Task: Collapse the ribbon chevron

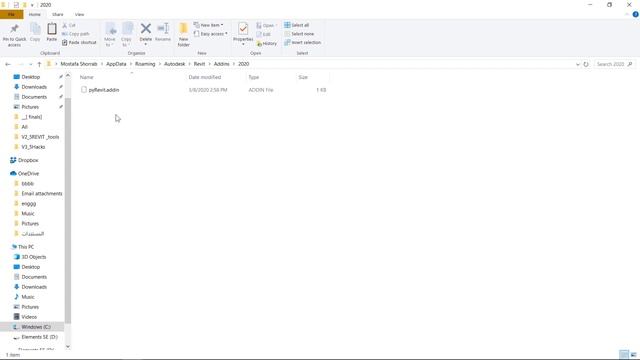Action: 627,14
